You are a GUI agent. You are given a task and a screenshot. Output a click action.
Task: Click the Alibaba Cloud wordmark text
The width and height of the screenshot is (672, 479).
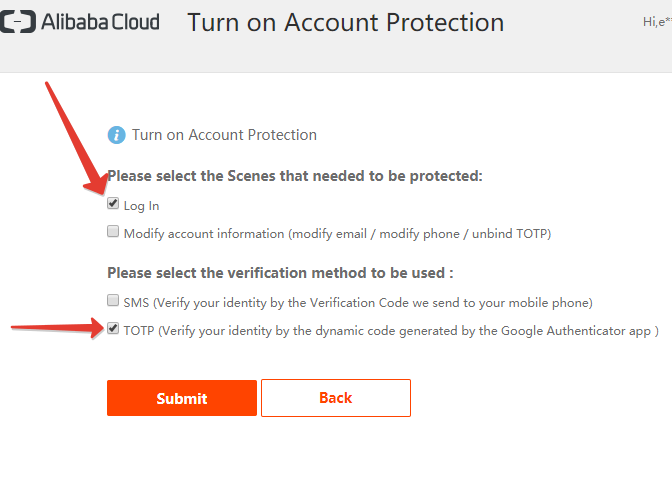[x=100, y=21]
